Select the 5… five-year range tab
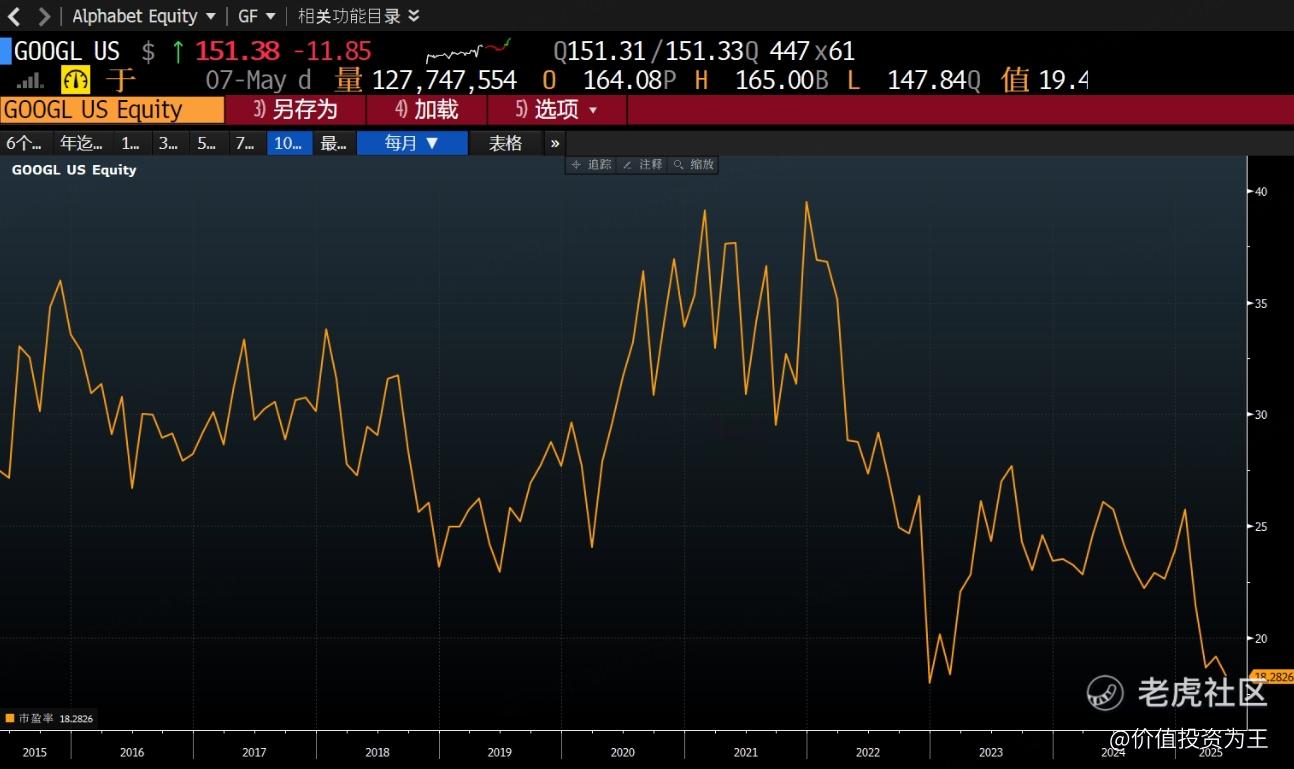 point(206,143)
